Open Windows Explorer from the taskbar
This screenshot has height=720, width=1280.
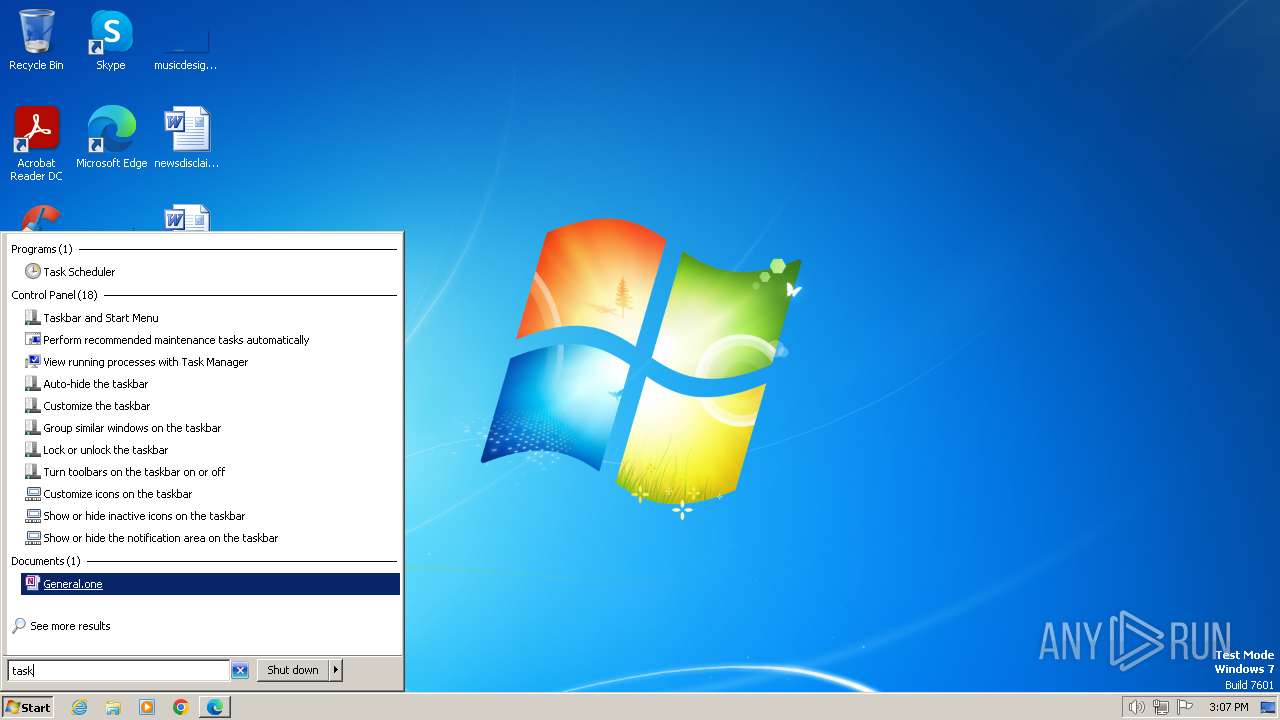pyautogui.click(x=113, y=707)
